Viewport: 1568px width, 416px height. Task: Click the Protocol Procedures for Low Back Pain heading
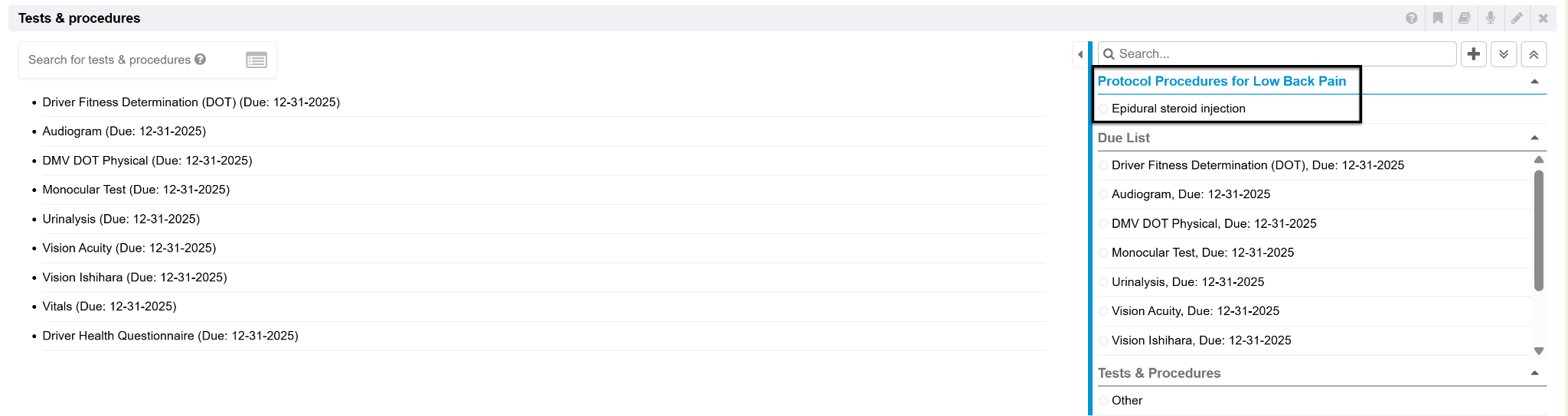(1221, 81)
